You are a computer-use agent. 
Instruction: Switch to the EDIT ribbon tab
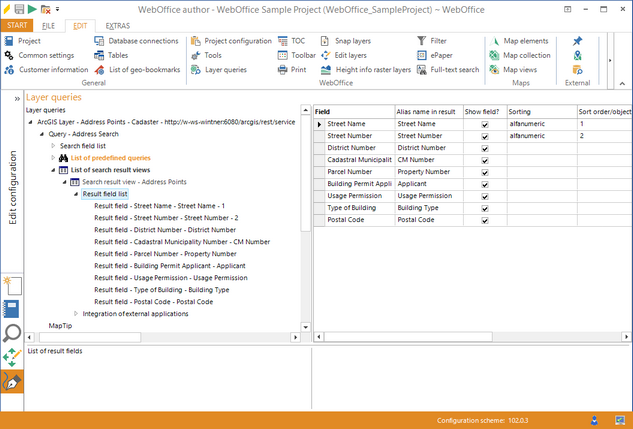point(80,26)
